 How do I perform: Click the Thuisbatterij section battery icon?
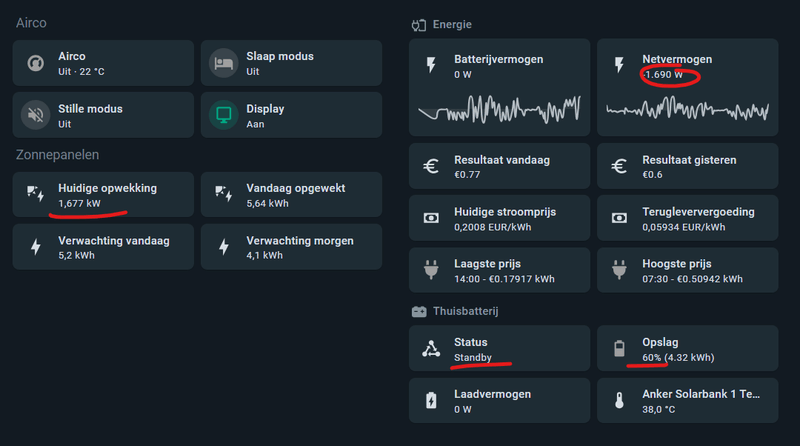[x=419, y=311]
